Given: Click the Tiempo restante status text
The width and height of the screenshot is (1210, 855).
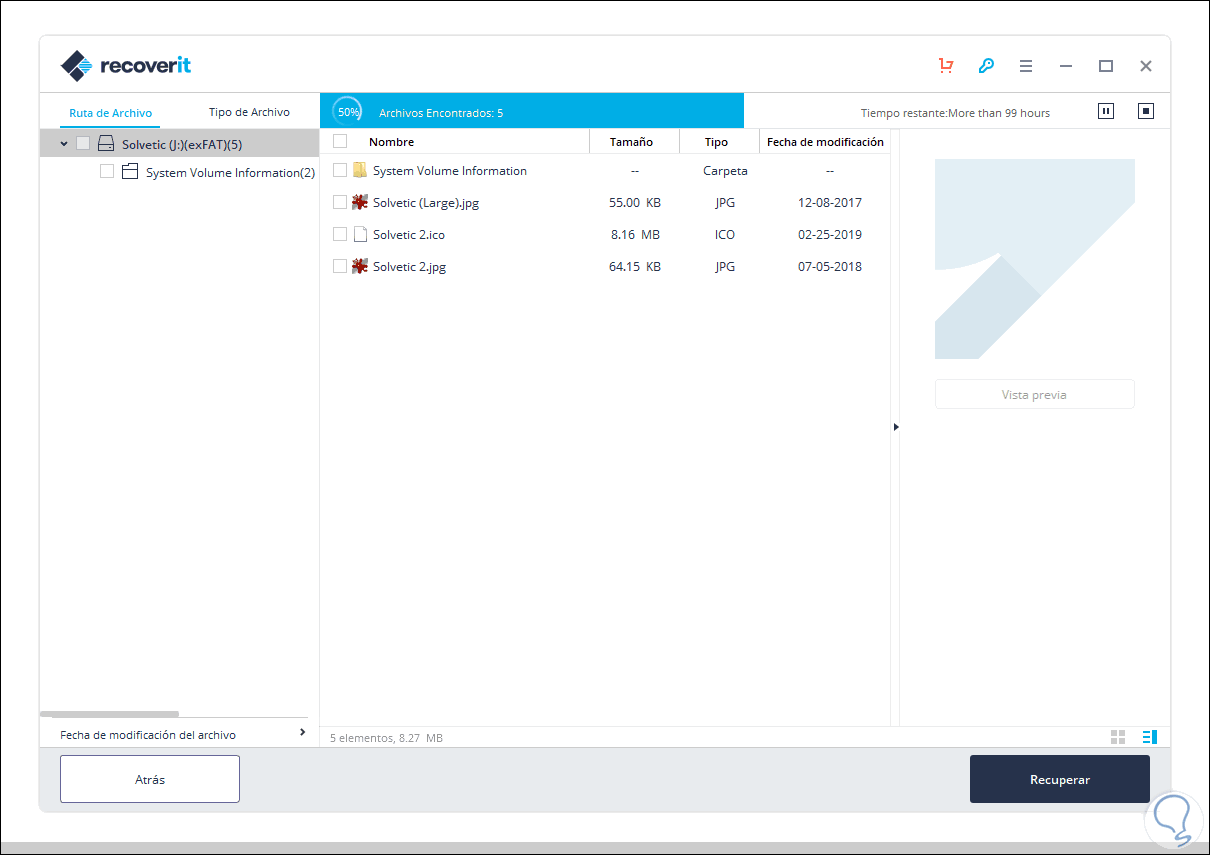Looking at the screenshot, I should tap(955, 113).
